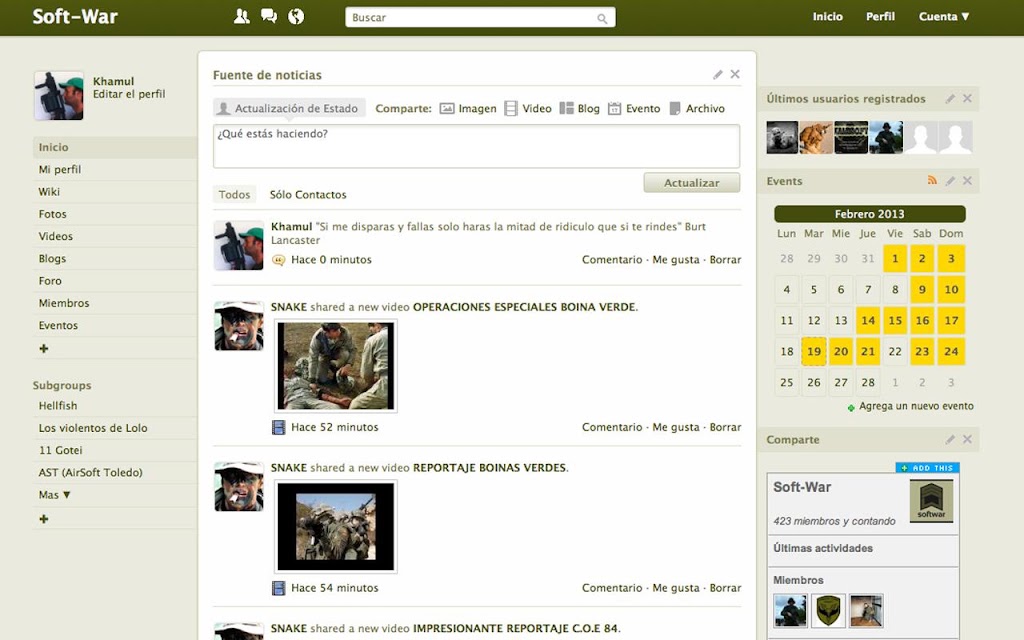Click Comentario on post from 52 minutes ago
The width and height of the screenshot is (1024, 640).
click(612, 427)
